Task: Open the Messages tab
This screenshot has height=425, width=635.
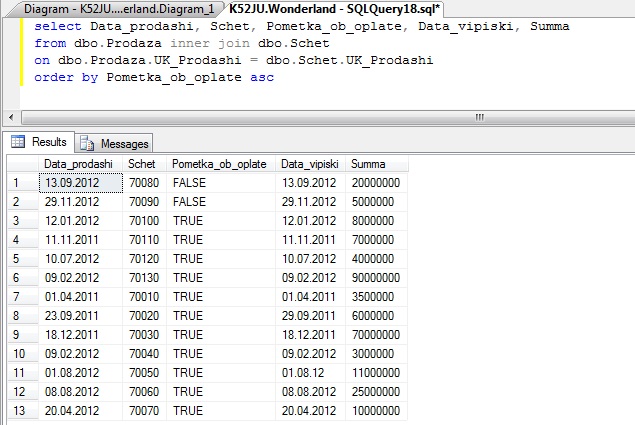Action: pos(114,143)
